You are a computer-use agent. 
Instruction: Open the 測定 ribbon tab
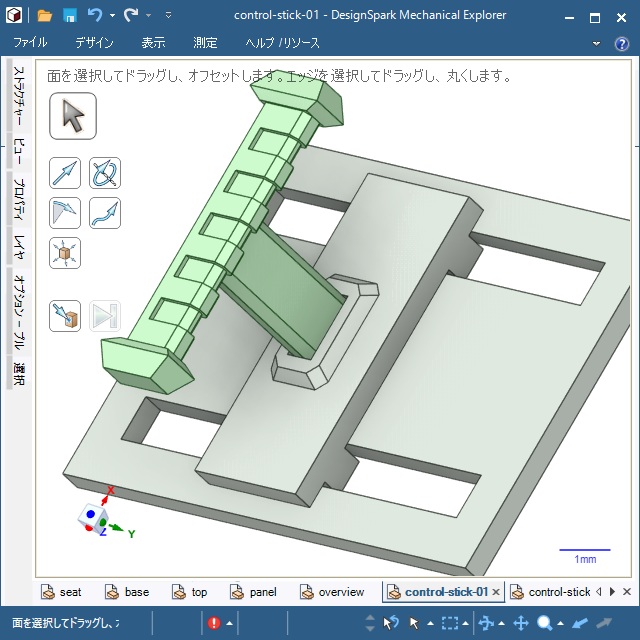205,43
